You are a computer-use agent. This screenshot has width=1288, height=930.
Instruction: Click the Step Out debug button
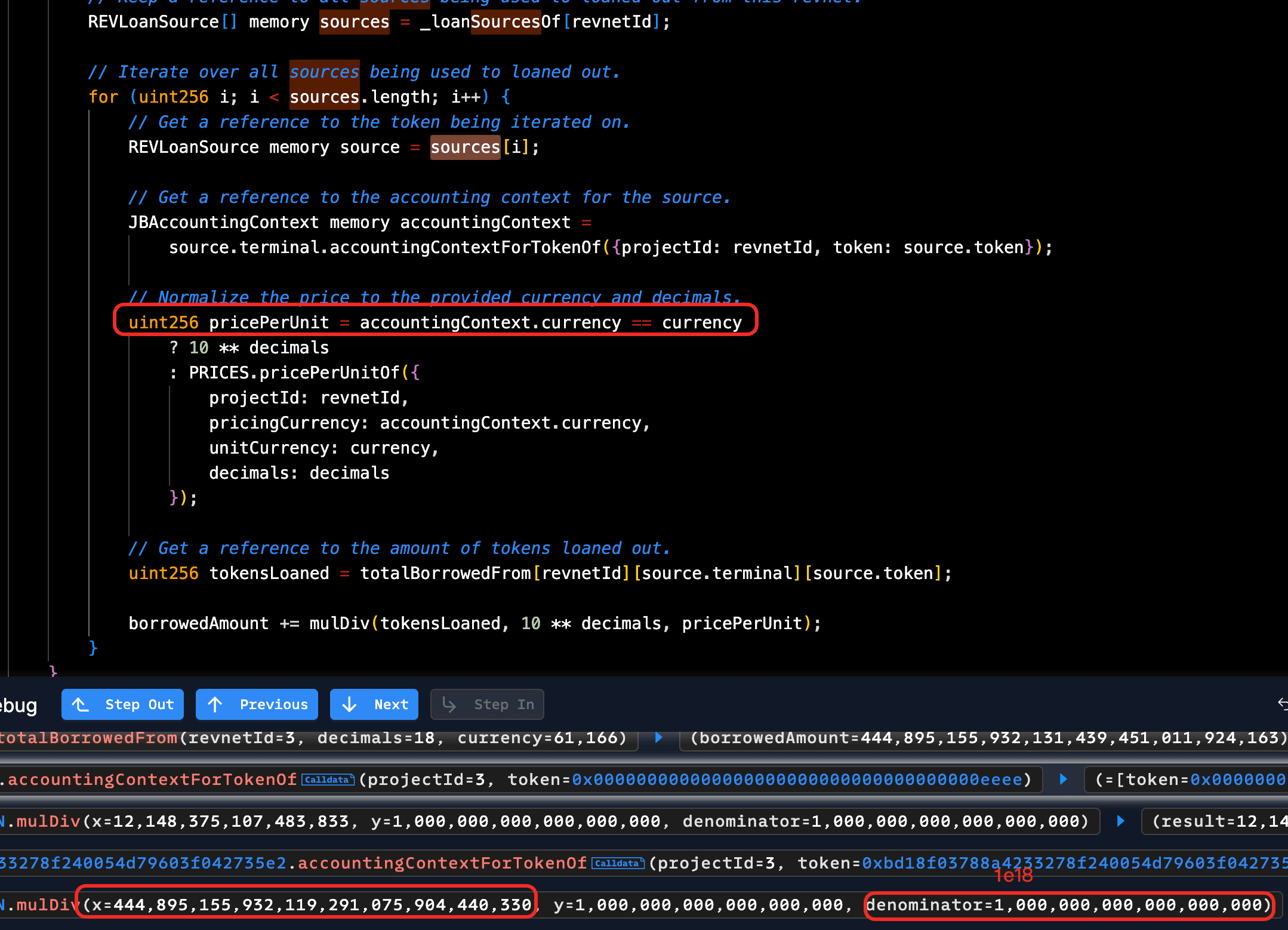[122, 704]
